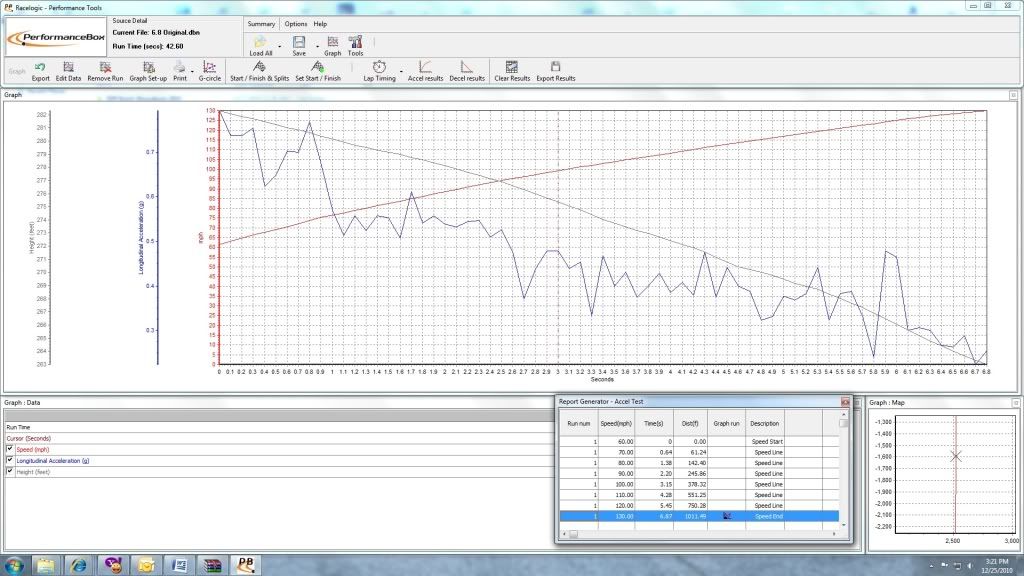
Task: Close the Report Generator window
Action: [845, 402]
